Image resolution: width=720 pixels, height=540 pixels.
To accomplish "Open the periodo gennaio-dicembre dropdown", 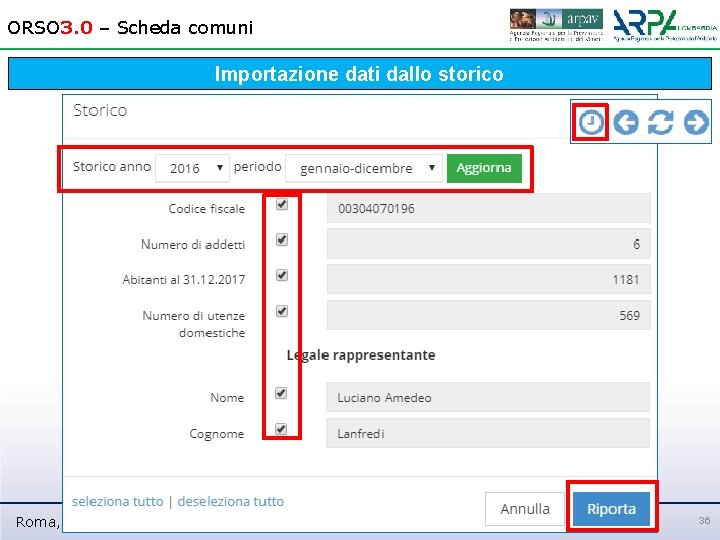I will click(364, 168).
